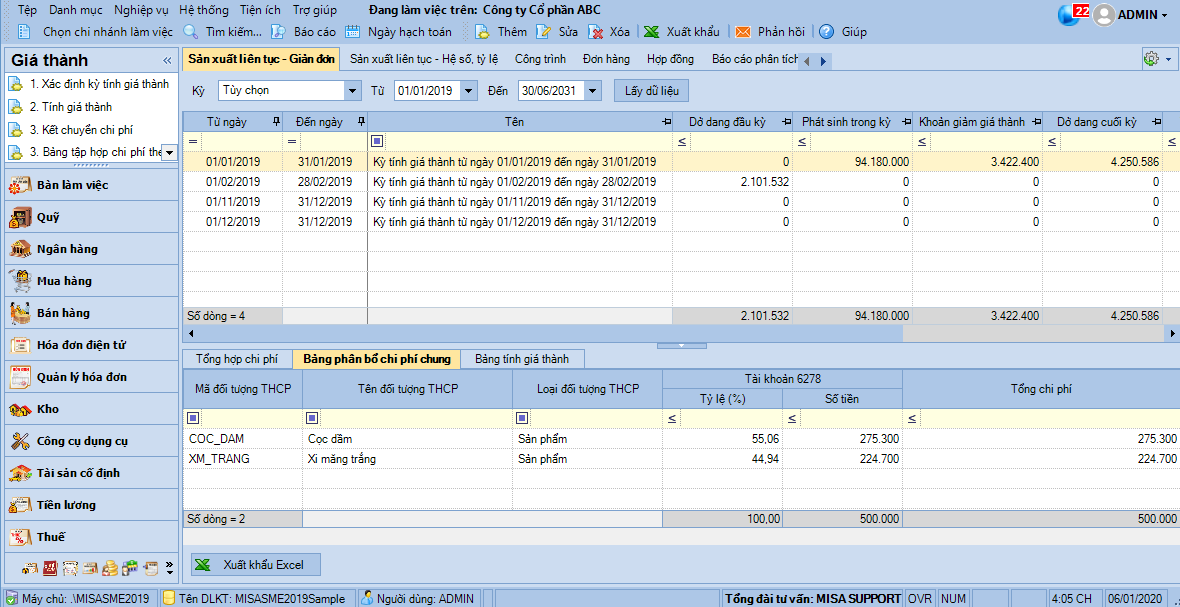This screenshot has width=1180, height=607.
Task: Click the Xuất khẩu Excel button
Action: 256,565
